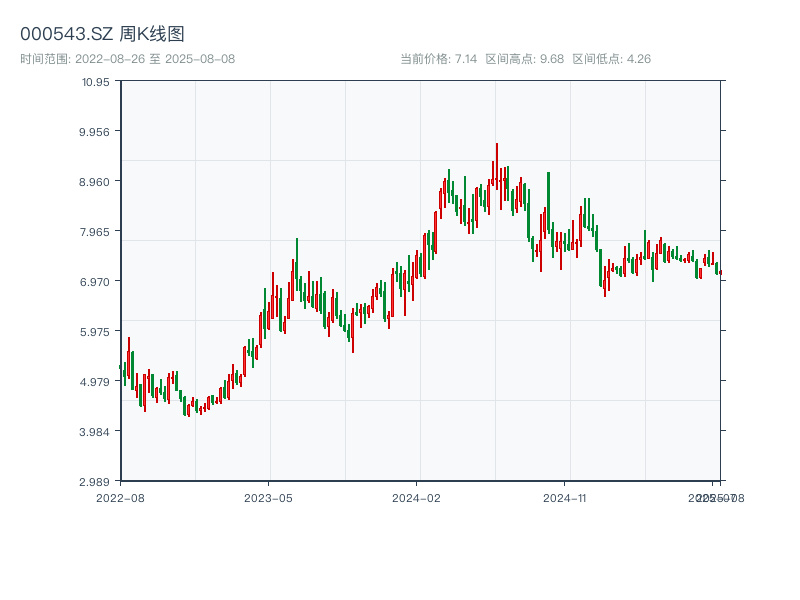800x600 pixels.
Task: Click the 2023-05 x-axis date label
Action: 268,497
